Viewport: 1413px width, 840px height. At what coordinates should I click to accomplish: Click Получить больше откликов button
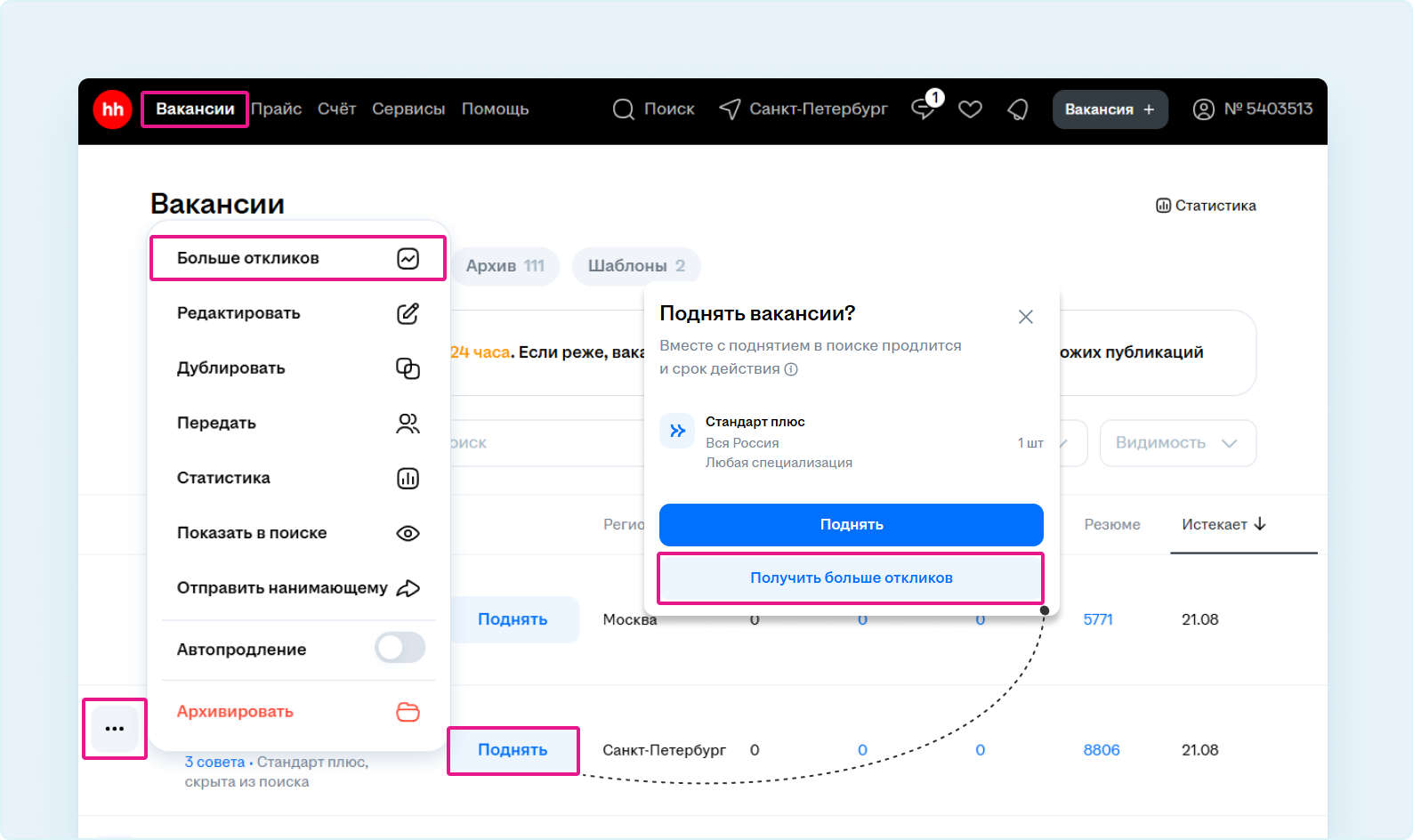pos(852,578)
